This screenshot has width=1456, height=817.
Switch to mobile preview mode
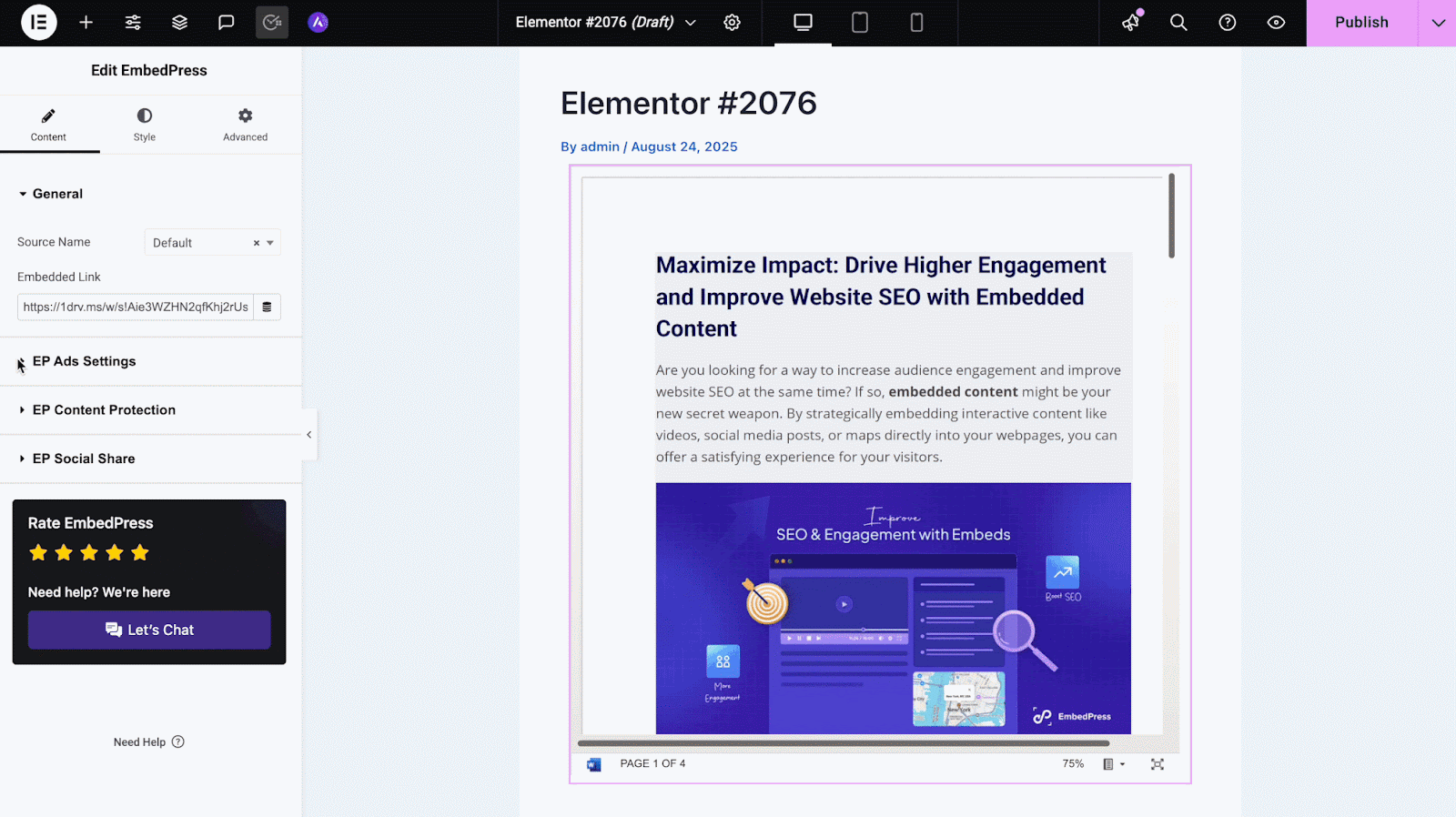pos(916,22)
